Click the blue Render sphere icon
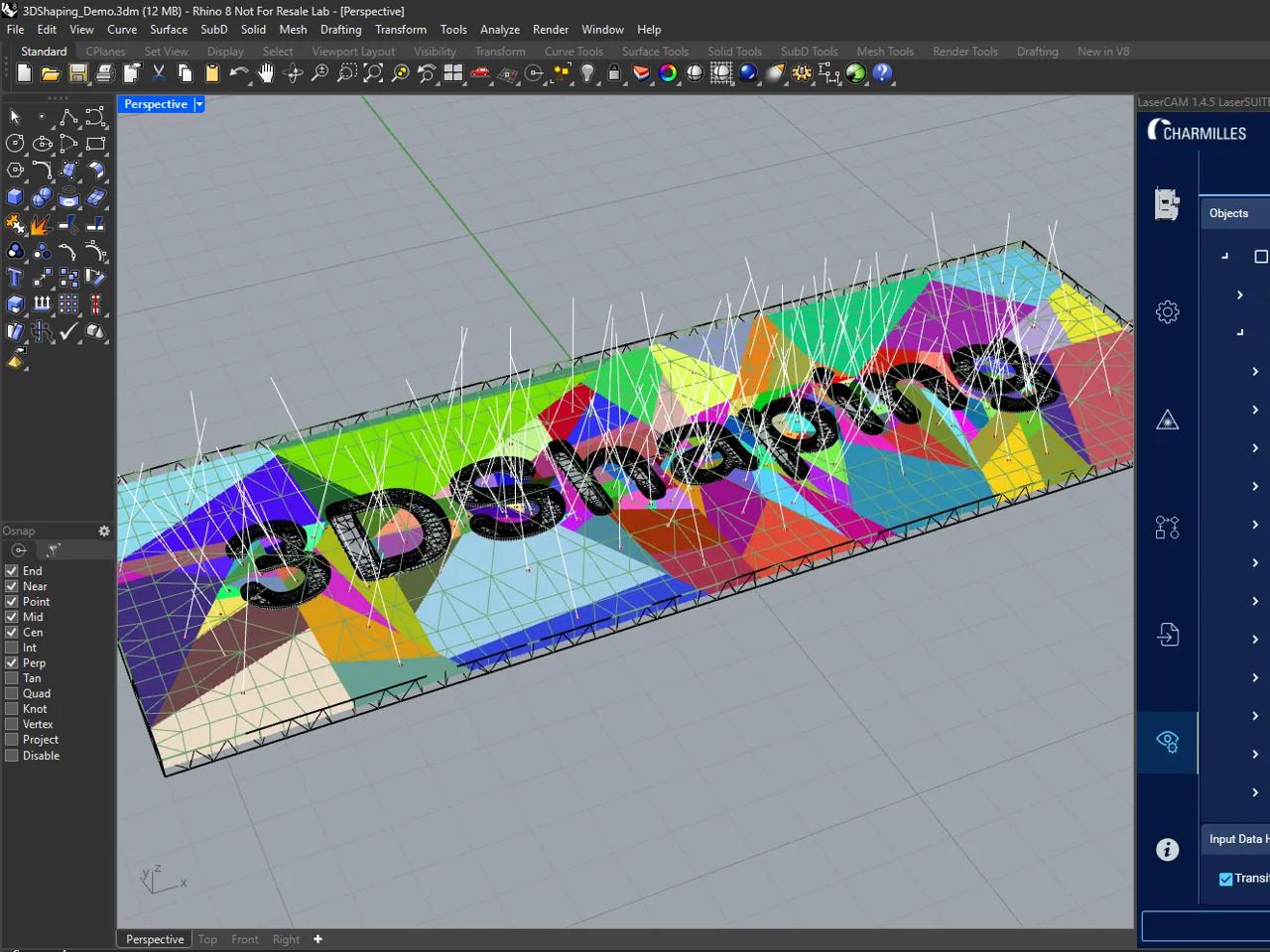This screenshot has width=1270, height=952. click(x=748, y=73)
